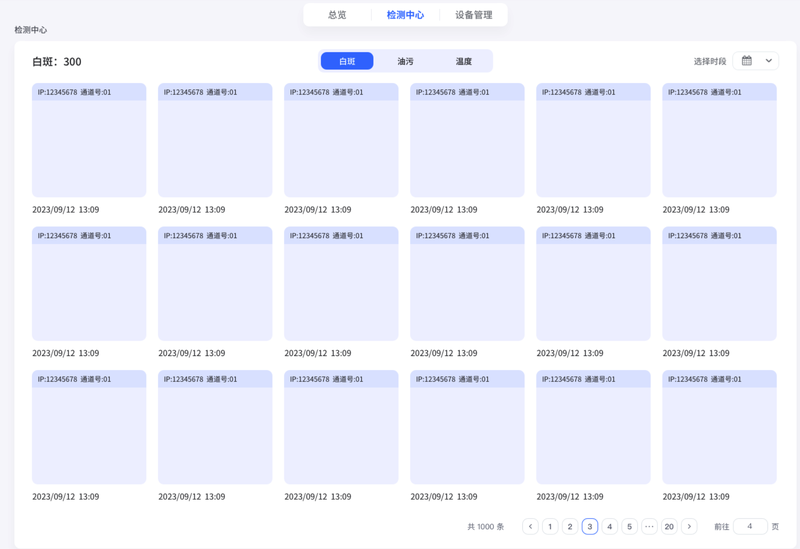
Task: Select the 白斑 filter tab
Action: (347, 61)
